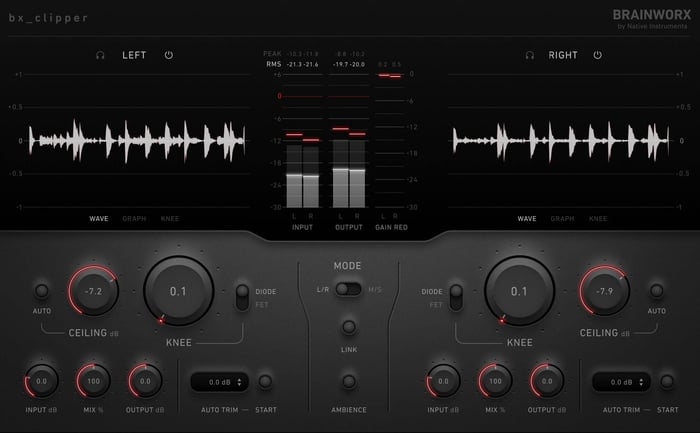Click the L/R mode label
This screenshot has width=700, height=433.
[x=323, y=290]
